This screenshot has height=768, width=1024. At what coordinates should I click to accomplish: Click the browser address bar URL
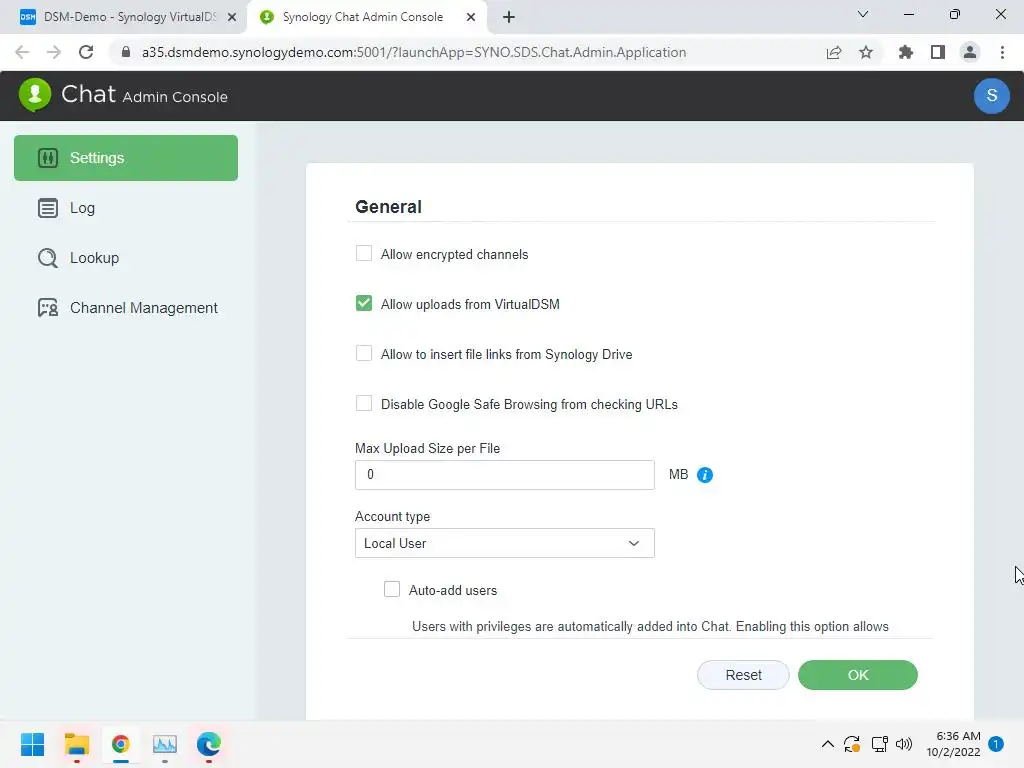(x=414, y=52)
